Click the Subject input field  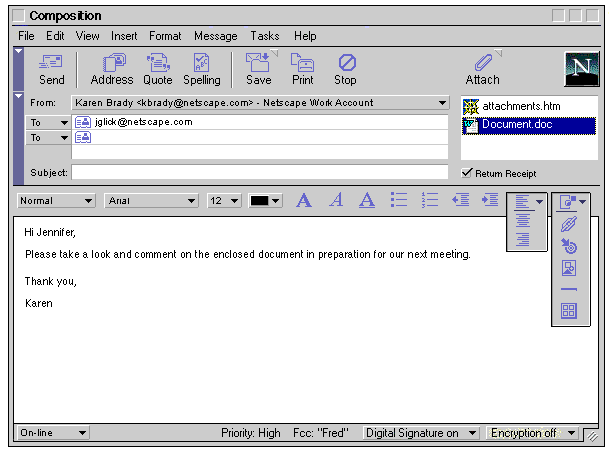(x=260, y=172)
